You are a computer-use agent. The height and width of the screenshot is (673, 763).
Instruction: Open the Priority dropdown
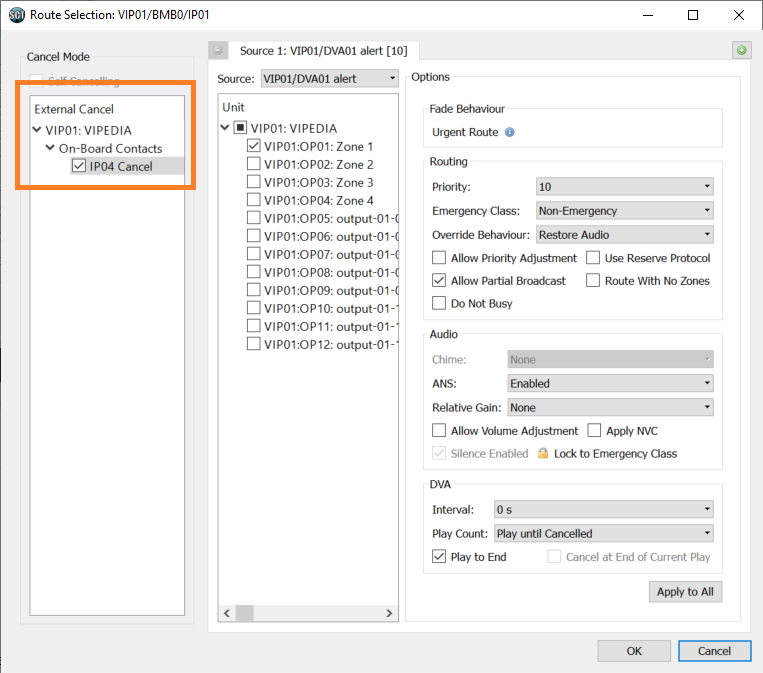pyautogui.click(x=624, y=187)
